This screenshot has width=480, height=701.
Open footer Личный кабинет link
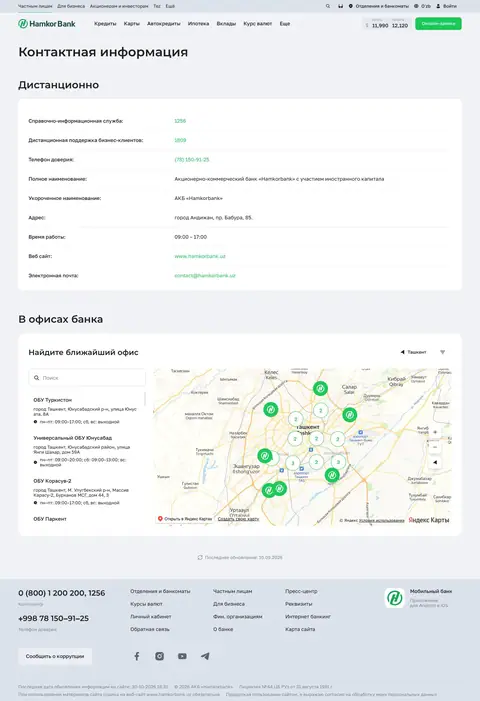coord(151,617)
